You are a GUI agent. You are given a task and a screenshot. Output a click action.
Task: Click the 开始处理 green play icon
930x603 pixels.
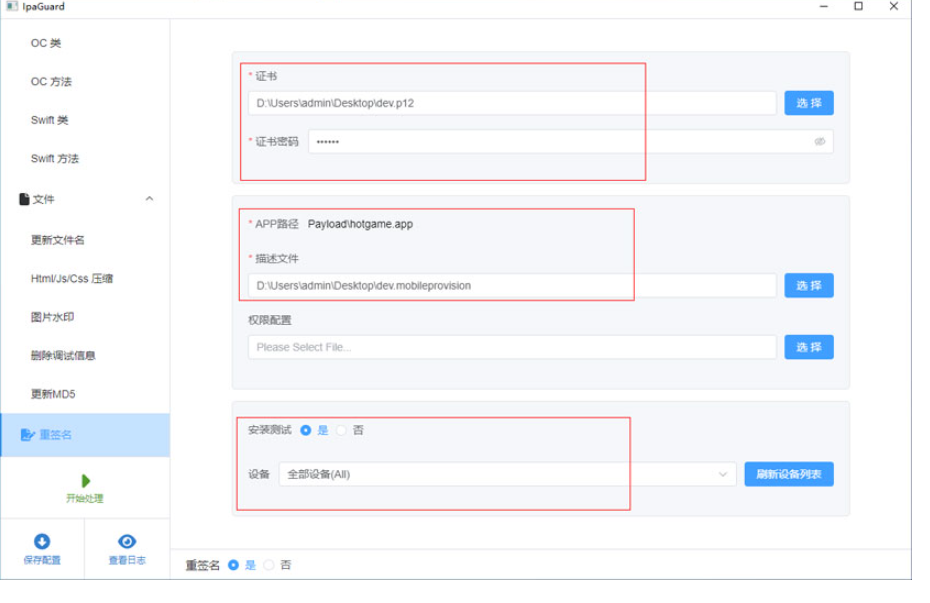(x=85, y=481)
